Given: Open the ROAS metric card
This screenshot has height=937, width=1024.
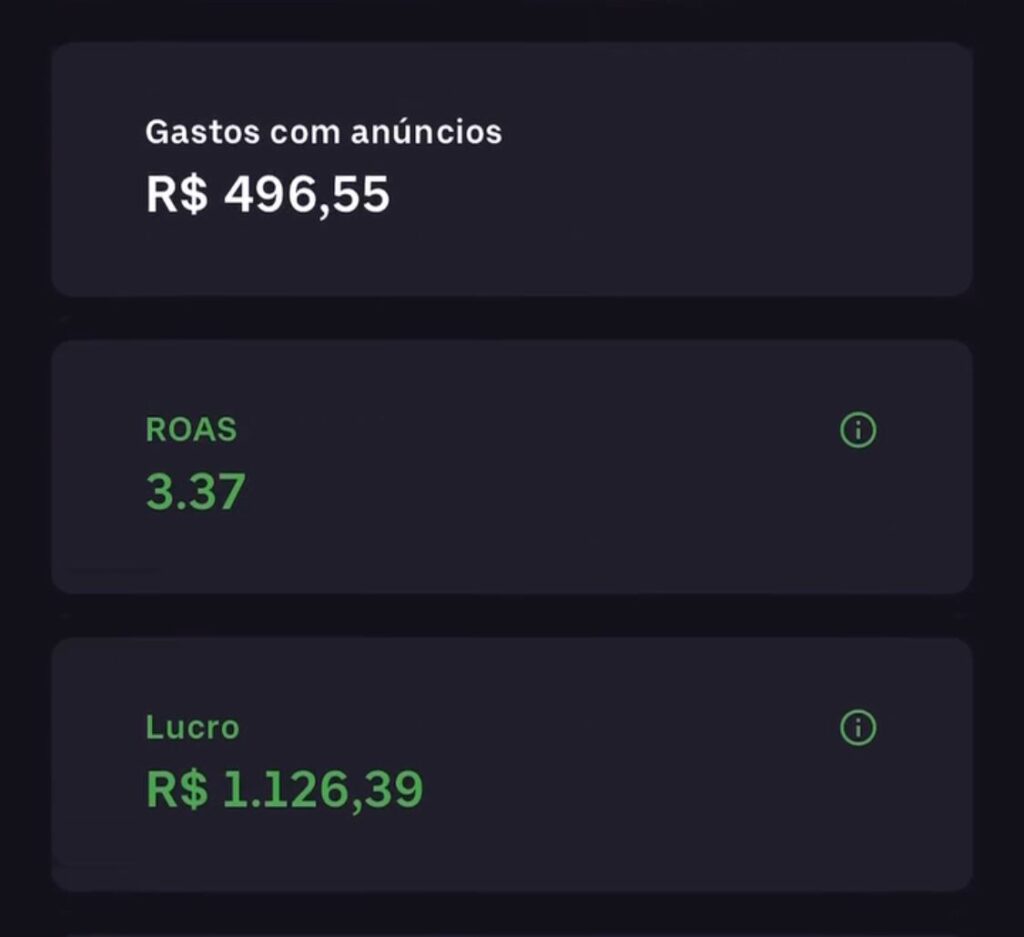Looking at the screenshot, I should pyautogui.click(x=511, y=466).
